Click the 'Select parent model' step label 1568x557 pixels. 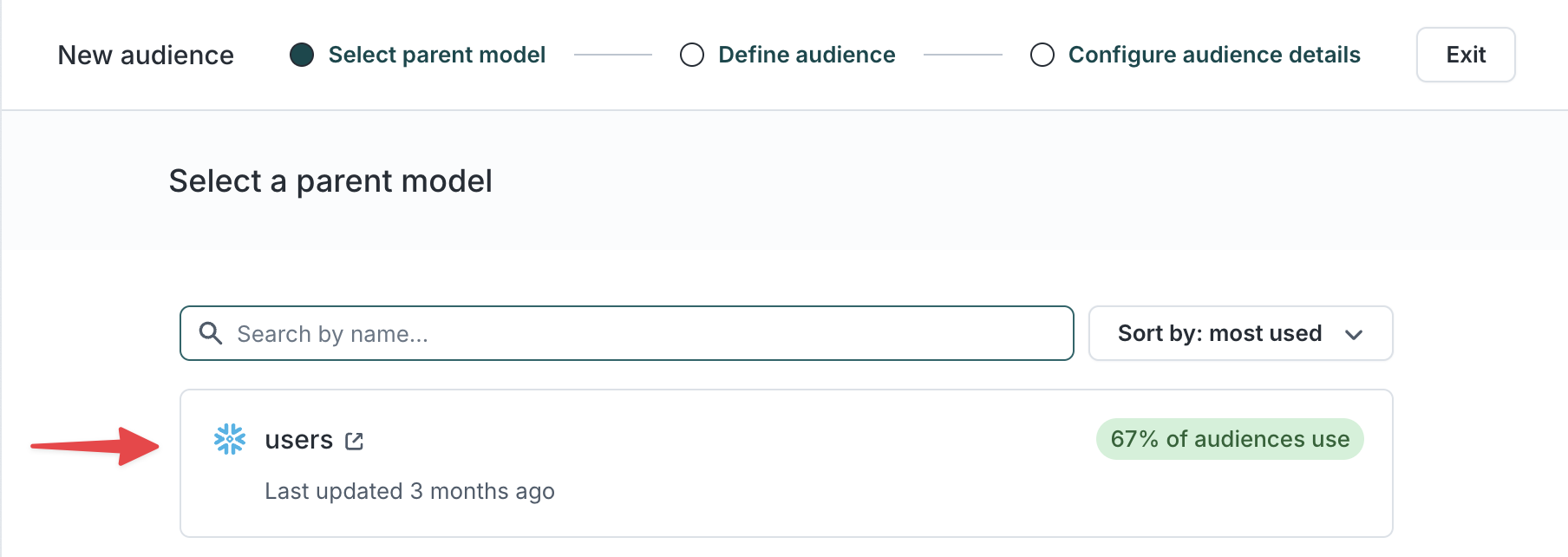click(437, 55)
